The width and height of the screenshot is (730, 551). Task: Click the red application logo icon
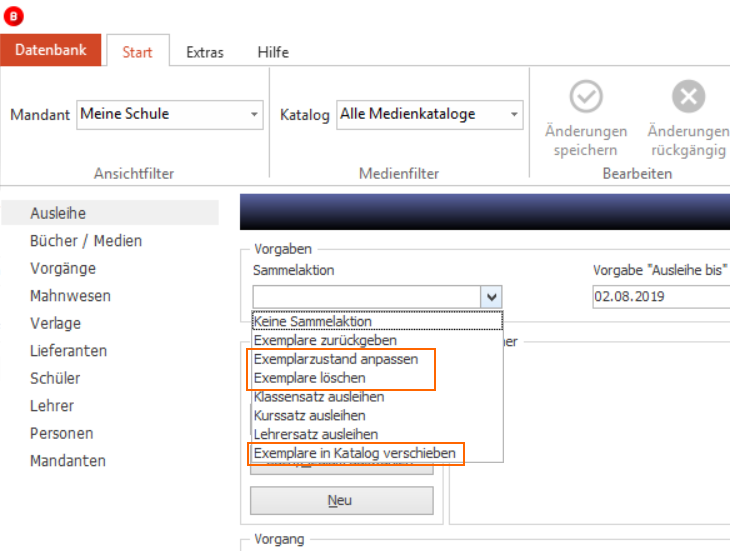click(x=14, y=16)
